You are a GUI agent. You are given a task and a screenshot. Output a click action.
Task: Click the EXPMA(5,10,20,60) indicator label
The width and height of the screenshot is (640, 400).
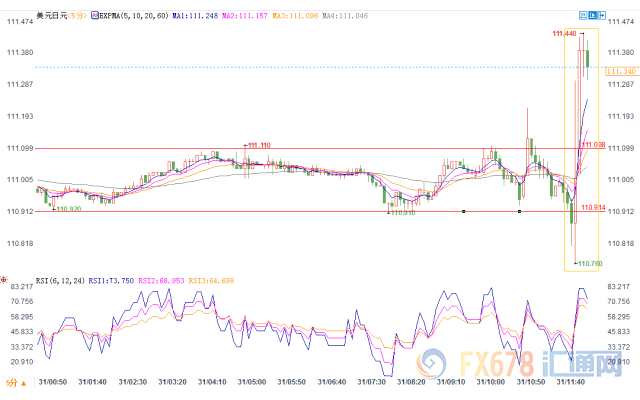(x=134, y=16)
